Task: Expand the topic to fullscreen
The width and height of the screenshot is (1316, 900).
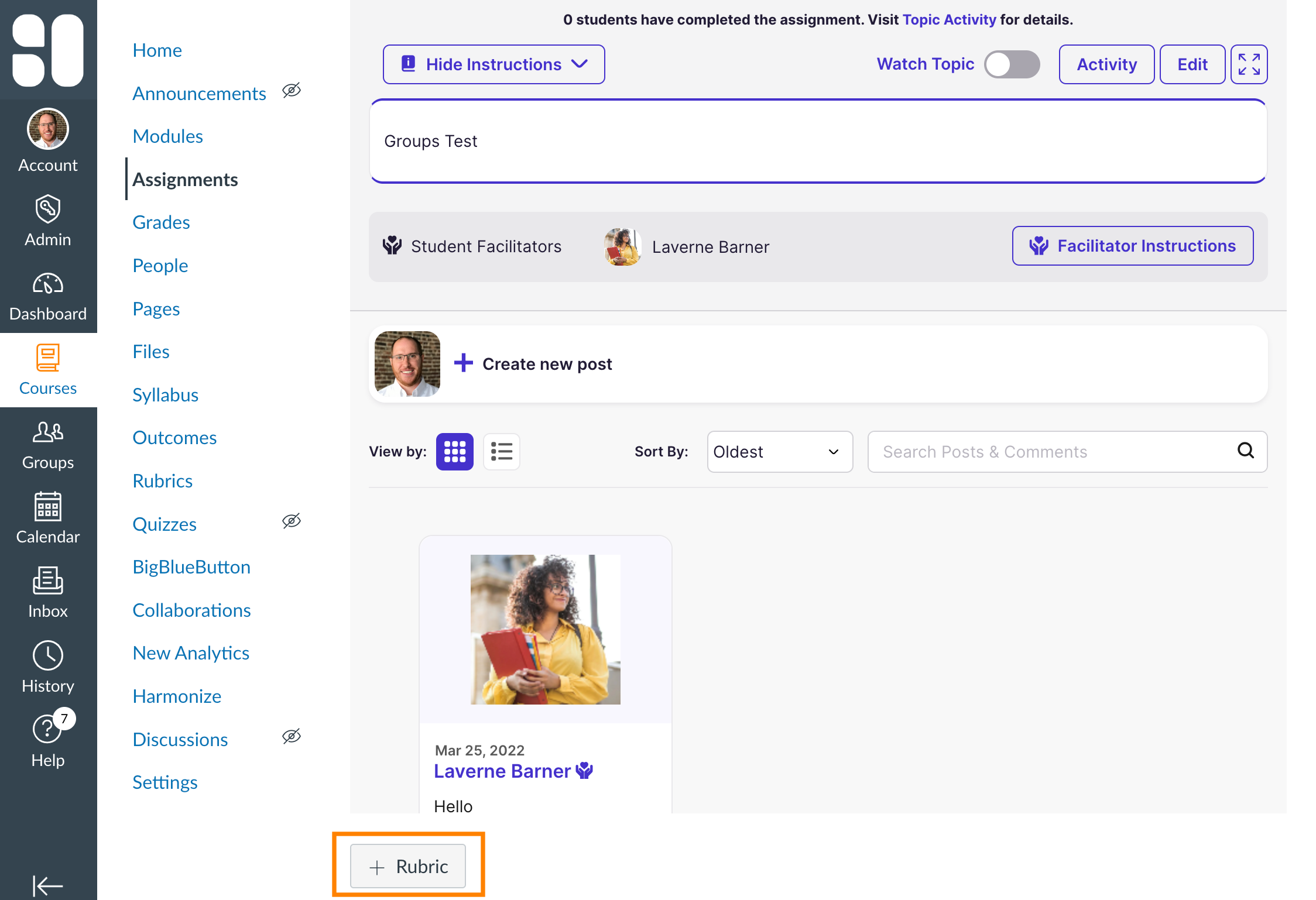Action: point(1249,64)
